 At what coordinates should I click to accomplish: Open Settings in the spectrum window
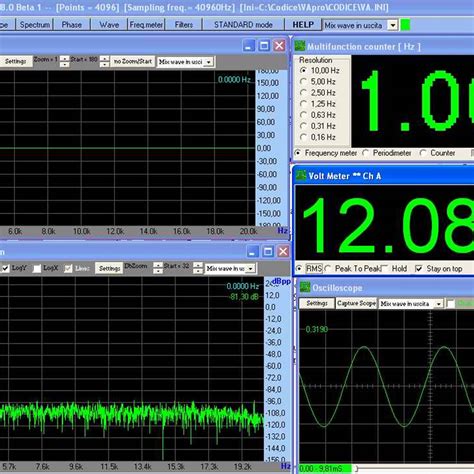click(109, 268)
